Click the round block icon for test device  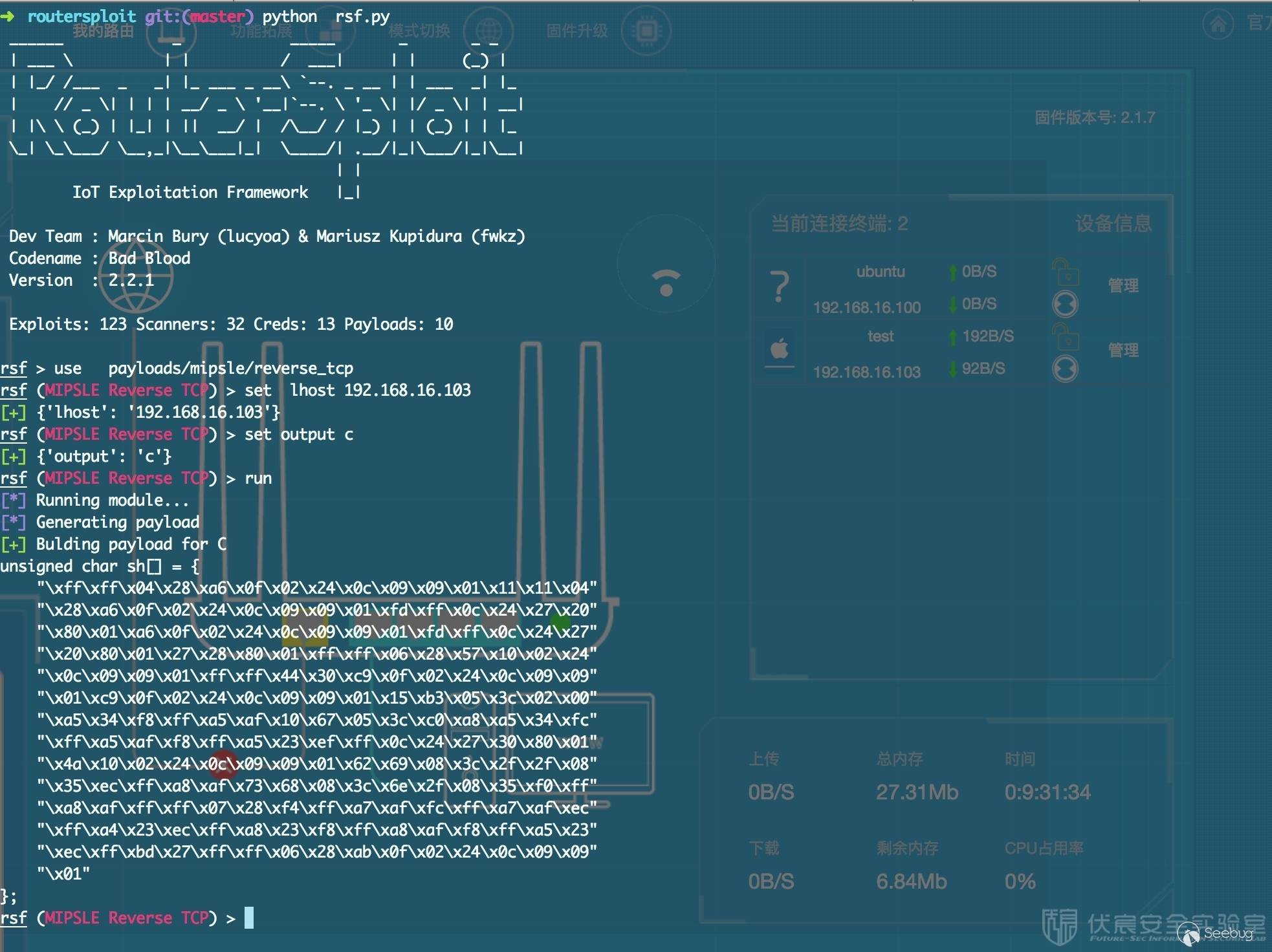click(x=1065, y=369)
